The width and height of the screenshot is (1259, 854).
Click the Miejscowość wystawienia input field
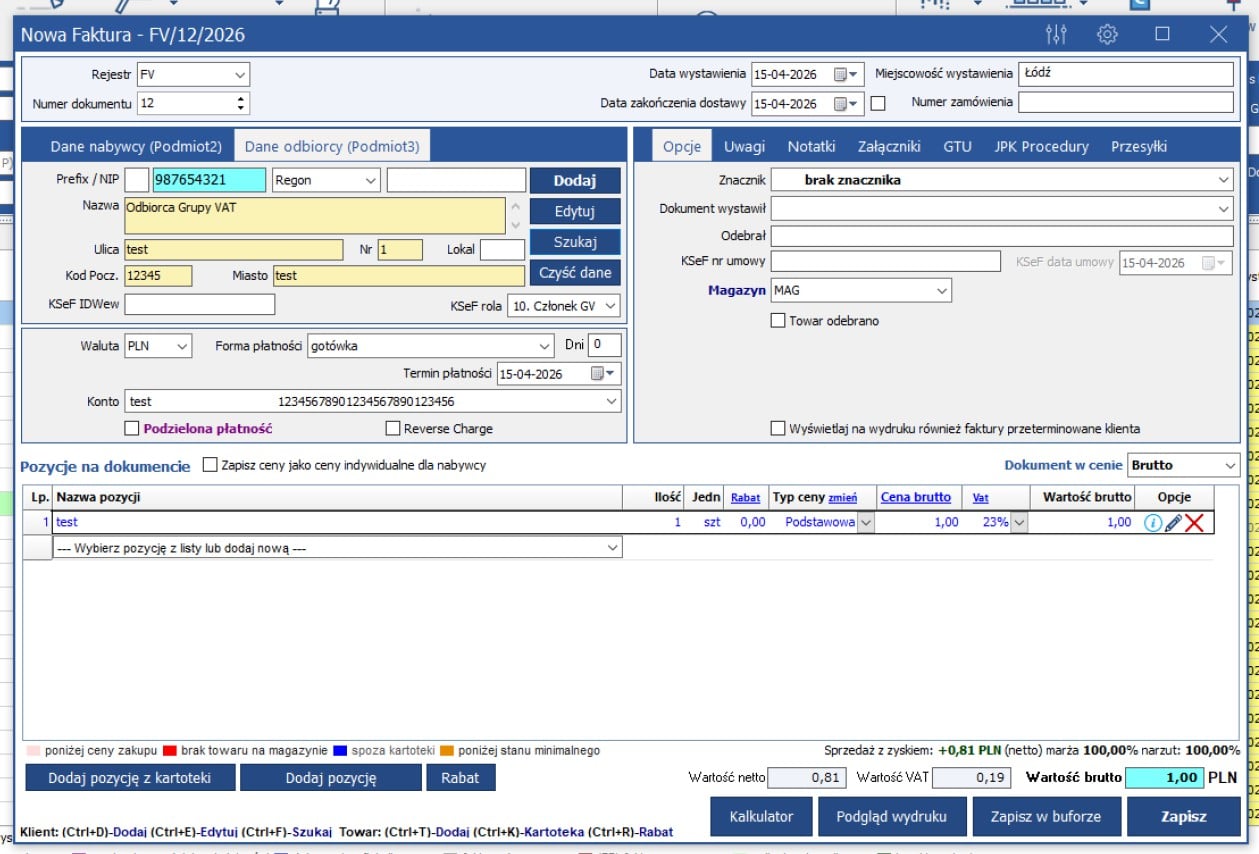click(x=1125, y=74)
